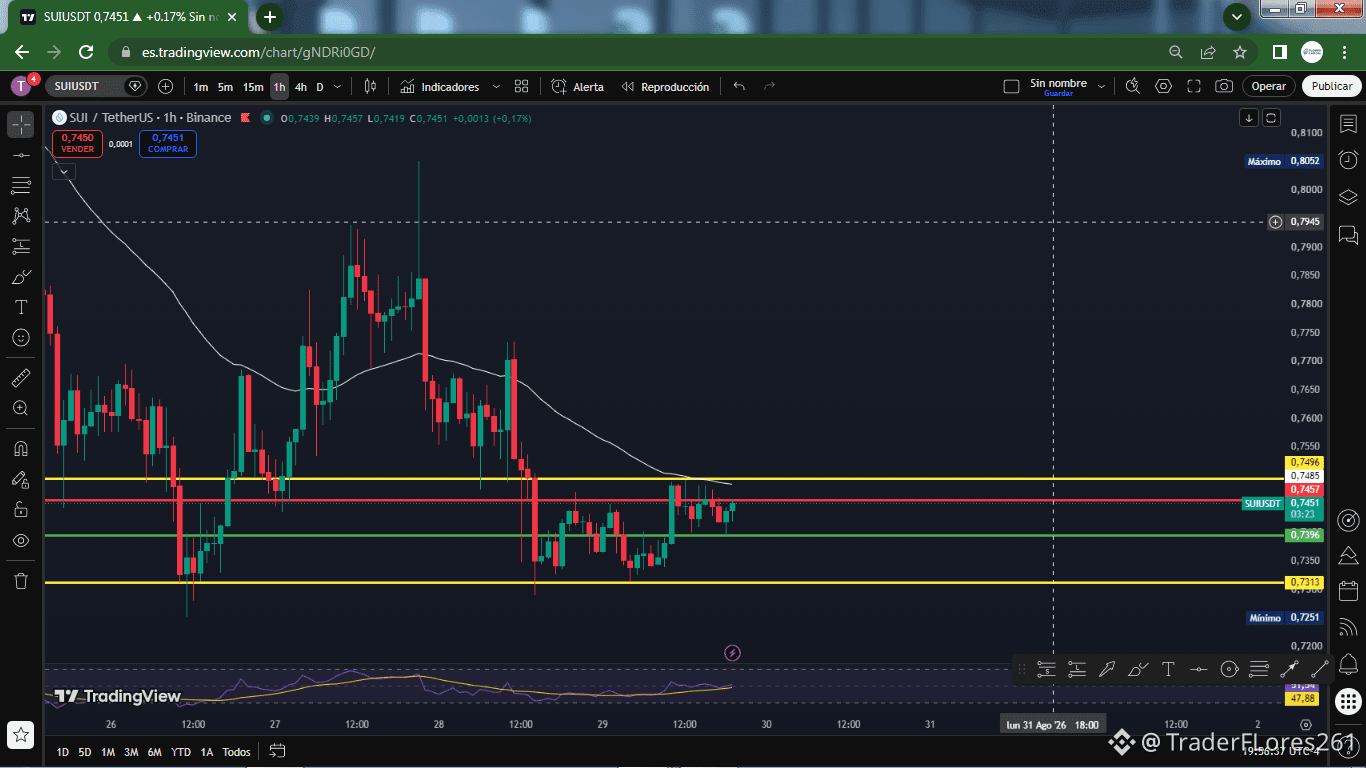Open the Chrome tab search chevron

1237,16
